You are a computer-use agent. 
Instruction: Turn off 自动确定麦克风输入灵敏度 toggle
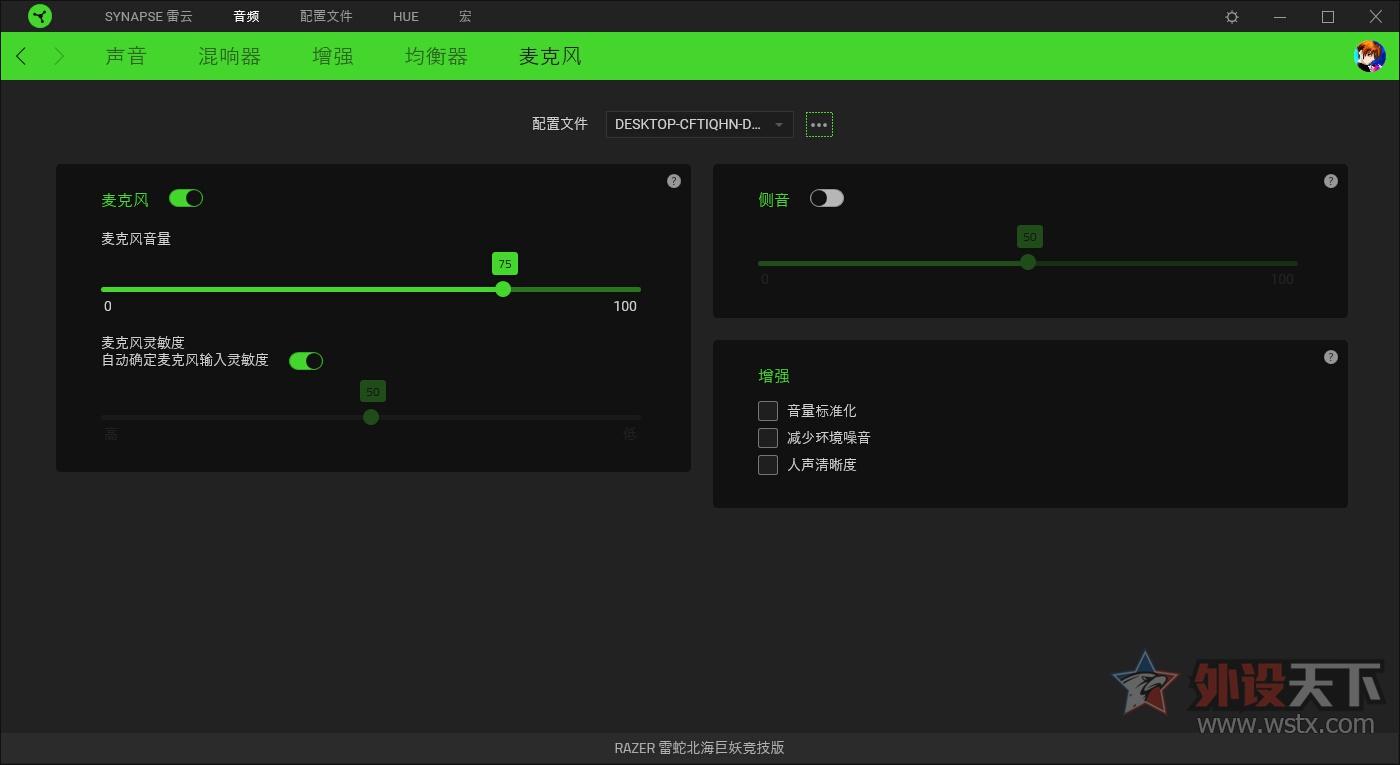coord(306,361)
